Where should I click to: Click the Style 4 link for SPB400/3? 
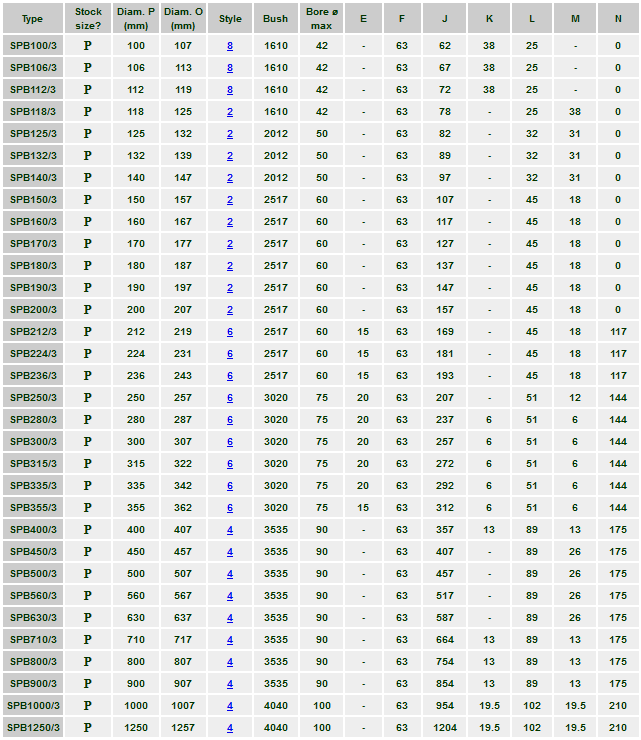coord(230,530)
